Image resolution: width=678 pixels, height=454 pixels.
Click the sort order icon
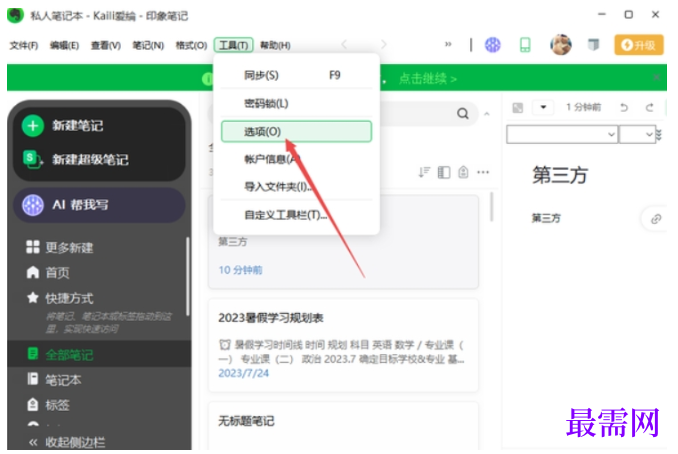click(x=424, y=172)
